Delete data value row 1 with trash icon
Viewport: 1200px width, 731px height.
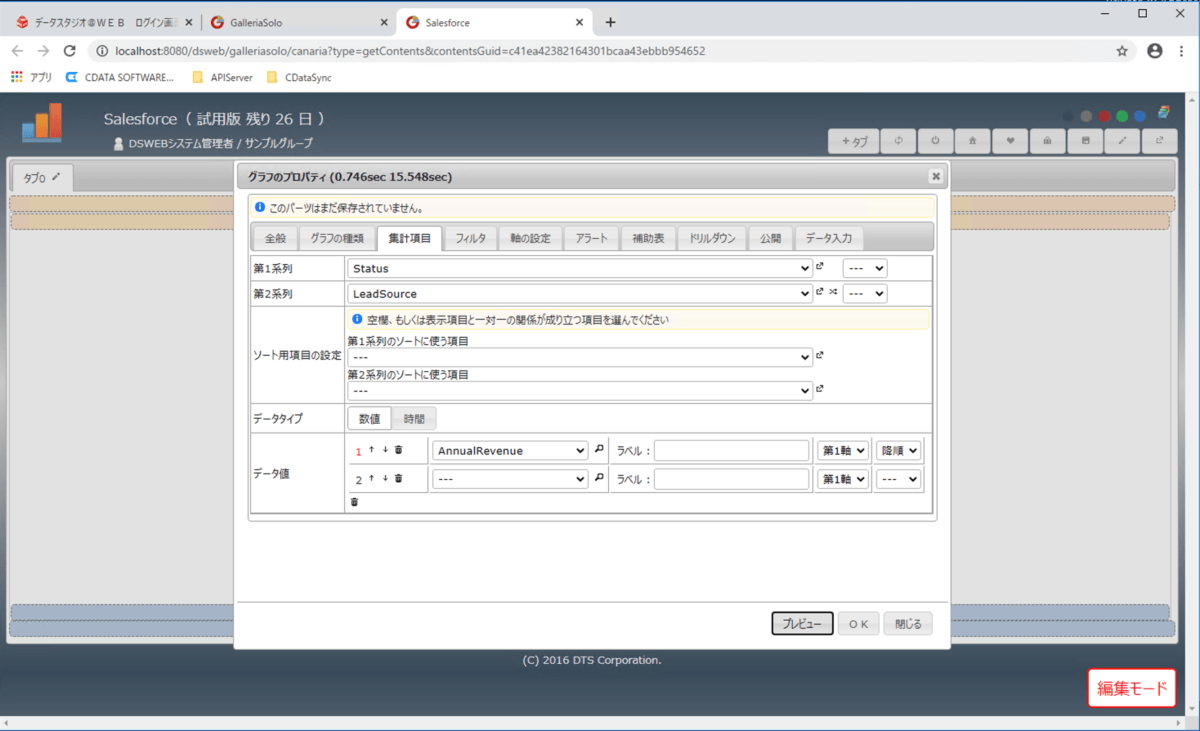tap(398, 450)
